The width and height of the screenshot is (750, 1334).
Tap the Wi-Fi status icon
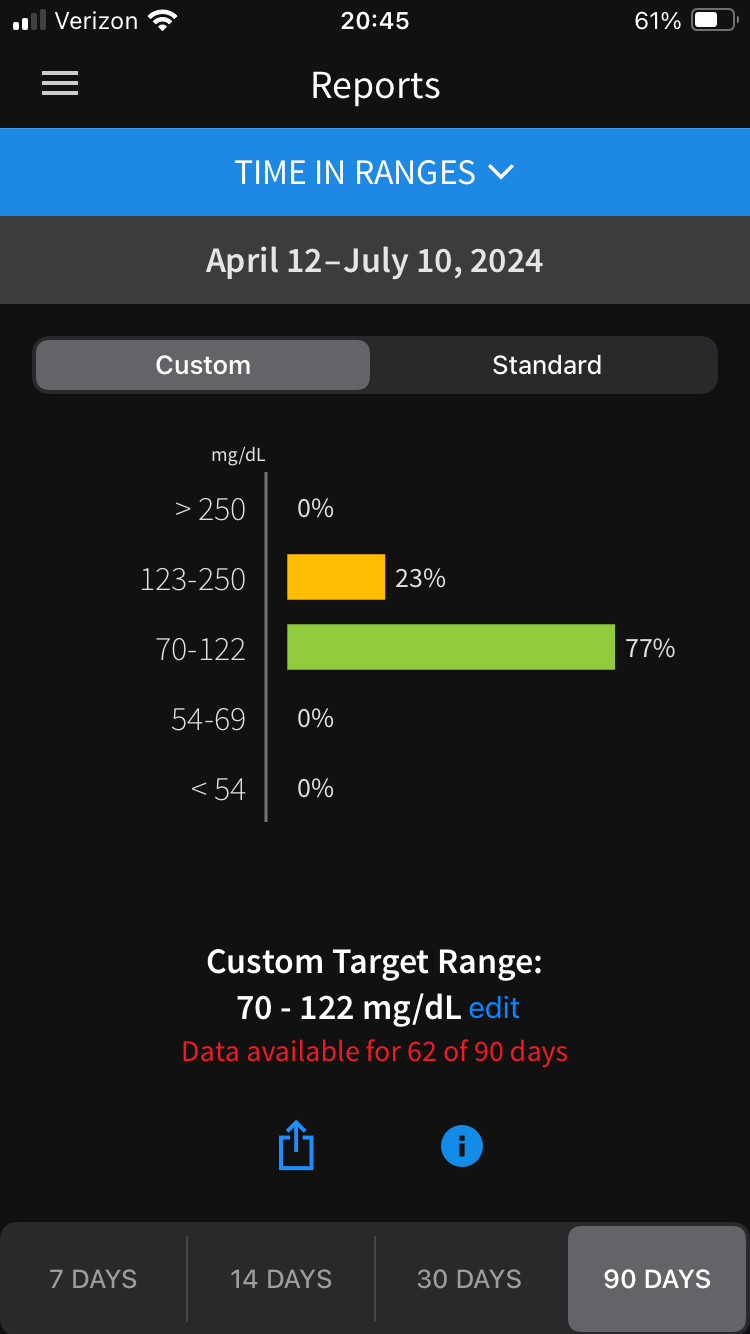pos(160,20)
